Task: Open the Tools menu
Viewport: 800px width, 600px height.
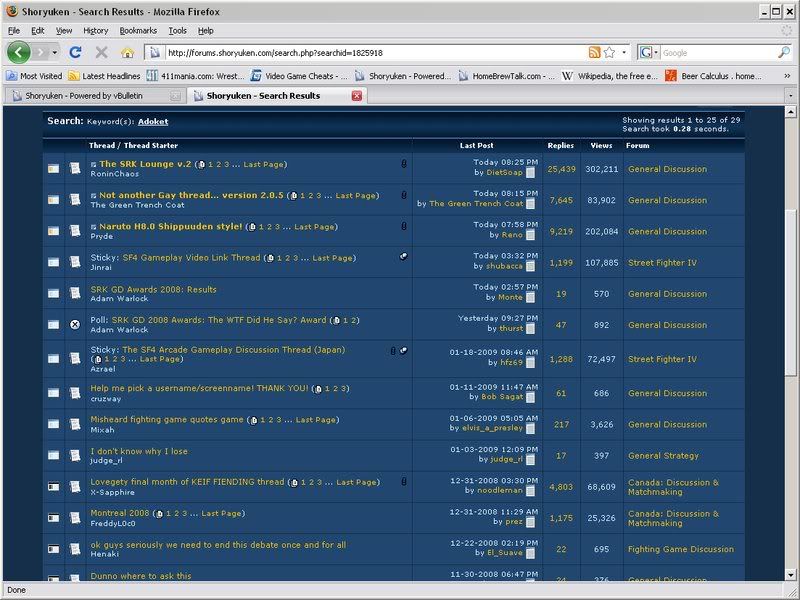Action: click(x=178, y=31)
